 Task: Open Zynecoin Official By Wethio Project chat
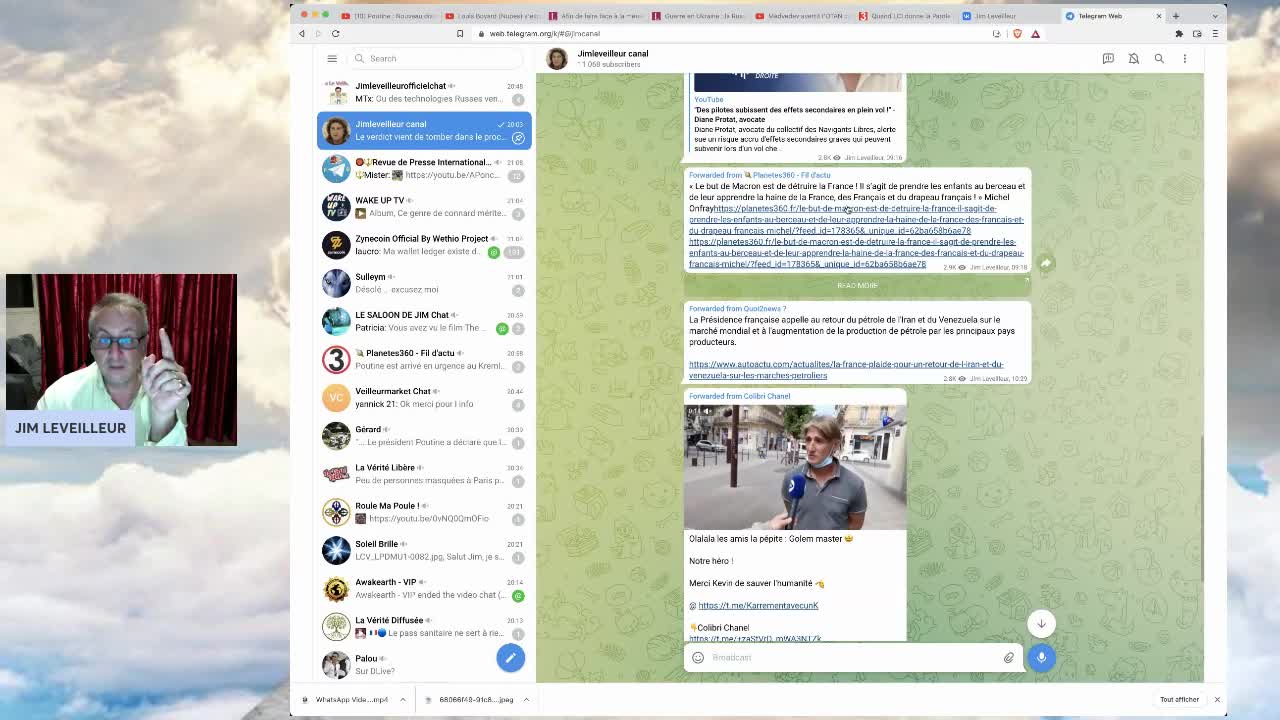click(424, 245)
